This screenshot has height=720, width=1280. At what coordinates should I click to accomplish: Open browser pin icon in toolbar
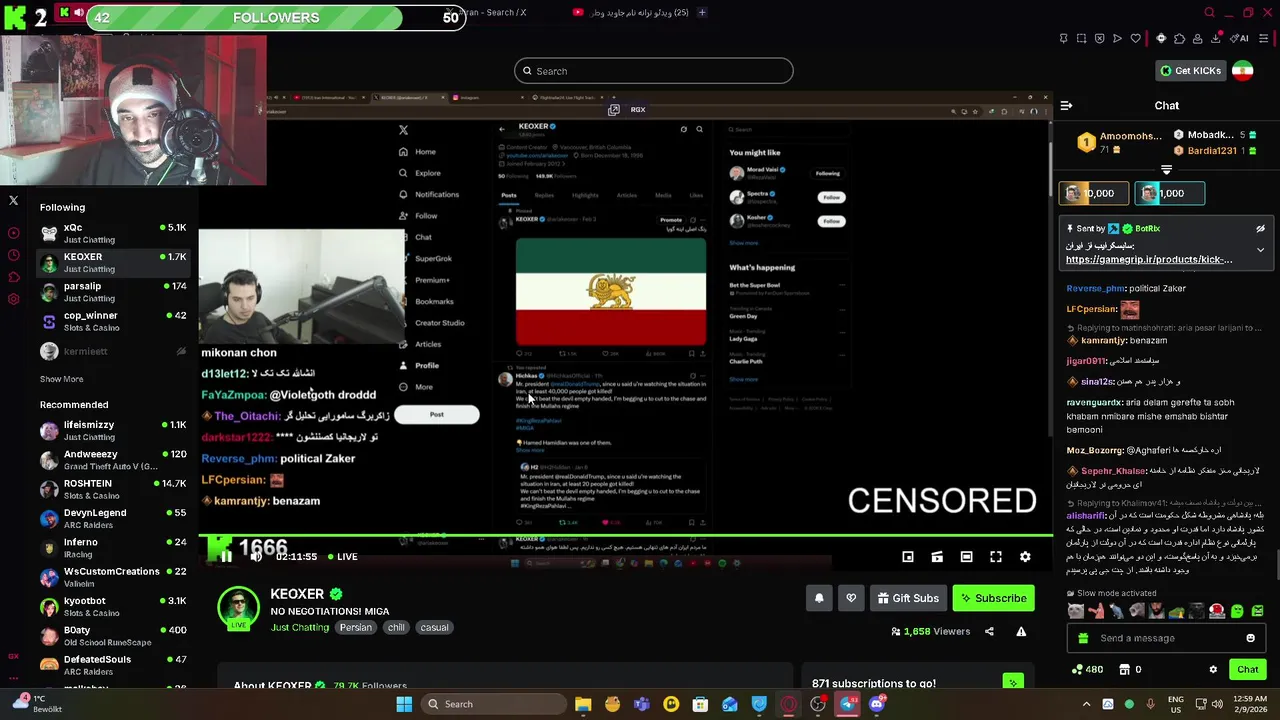(1063, 38)
